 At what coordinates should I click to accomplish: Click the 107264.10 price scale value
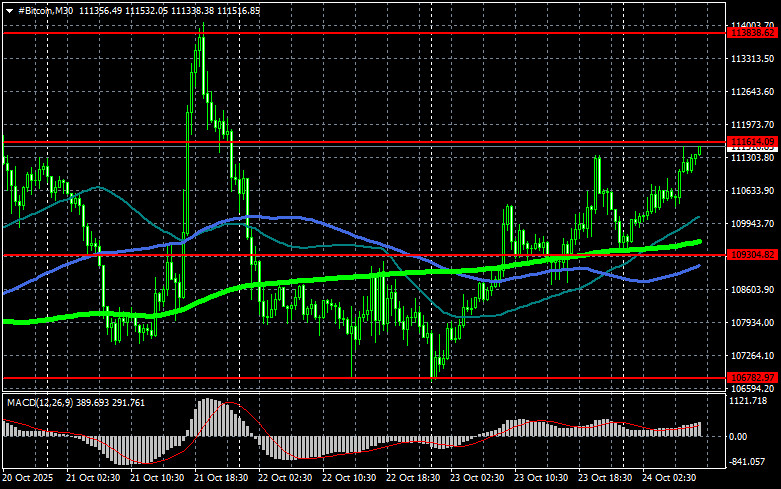(x=752, y=356)
